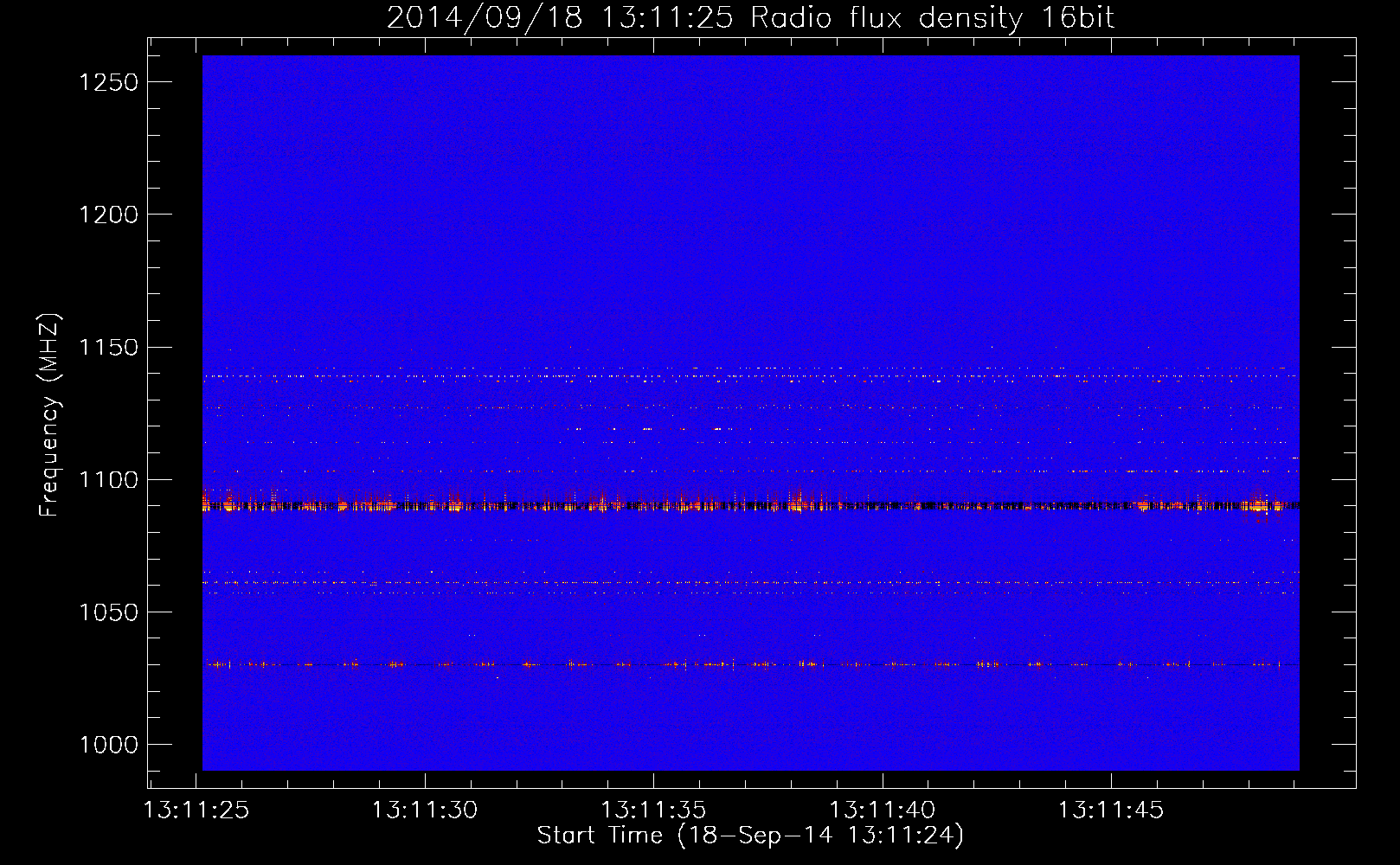
Task: Click the 13:11:25 time tick label
Action: tap(196, 811)
